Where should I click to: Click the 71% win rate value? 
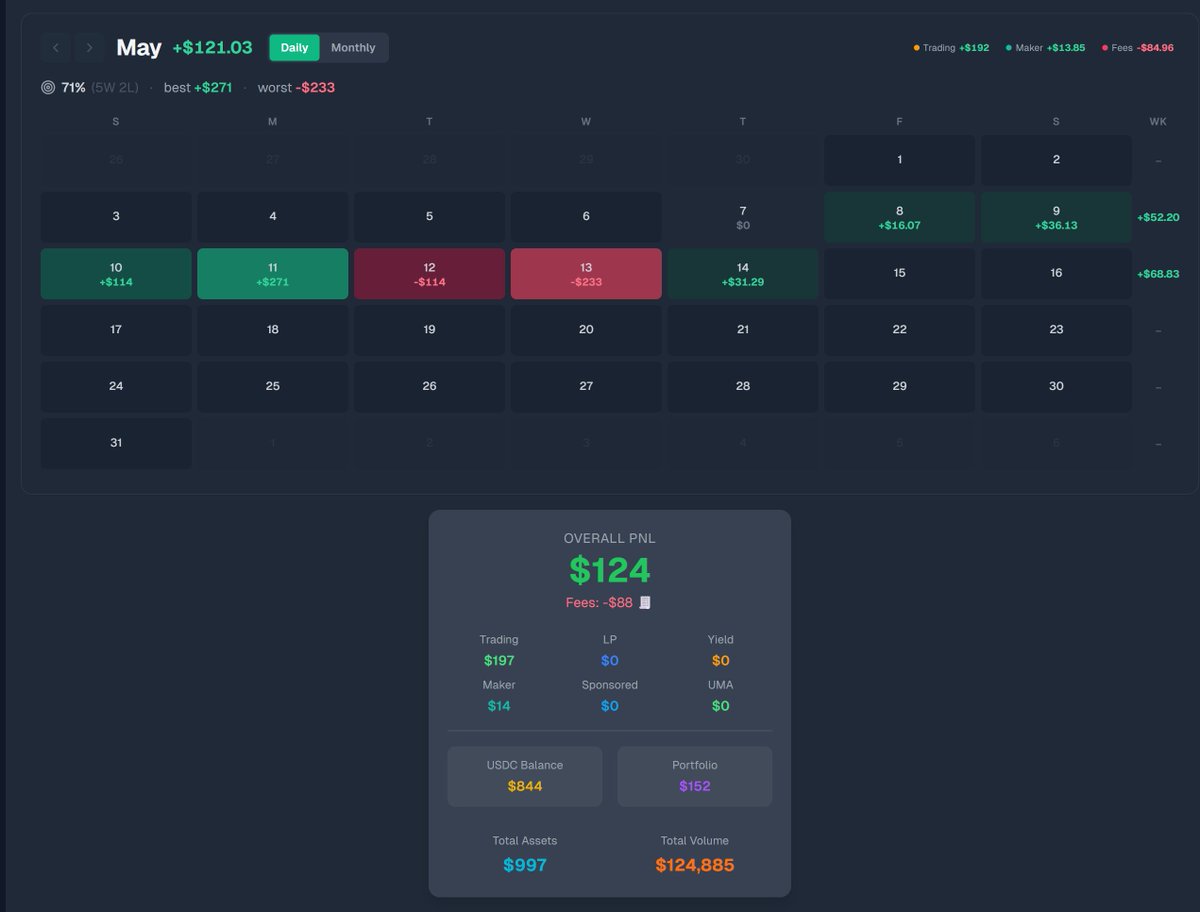[x=73, y=88]
